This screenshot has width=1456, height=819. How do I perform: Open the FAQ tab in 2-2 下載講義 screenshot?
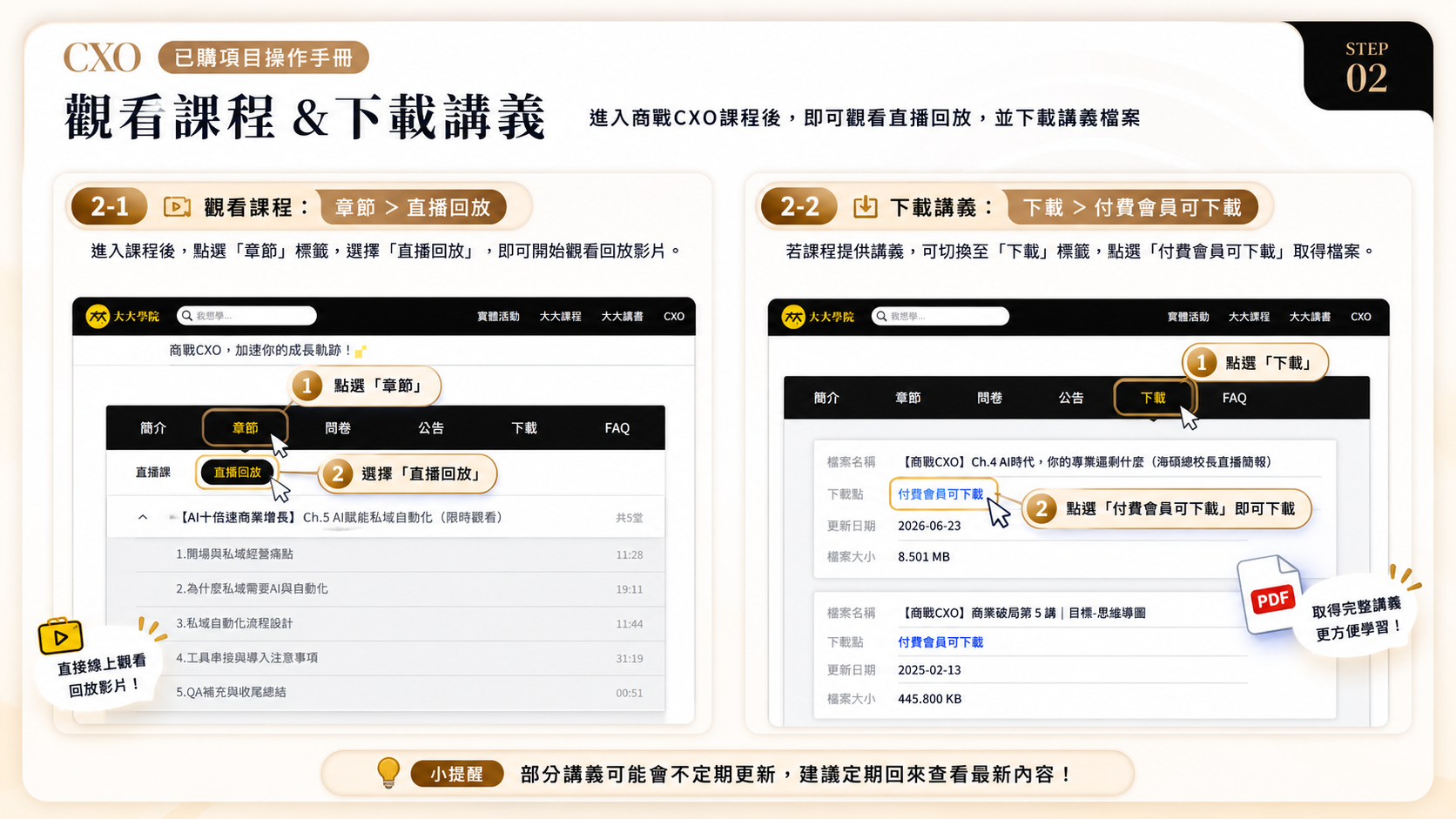pos(1235,398)
